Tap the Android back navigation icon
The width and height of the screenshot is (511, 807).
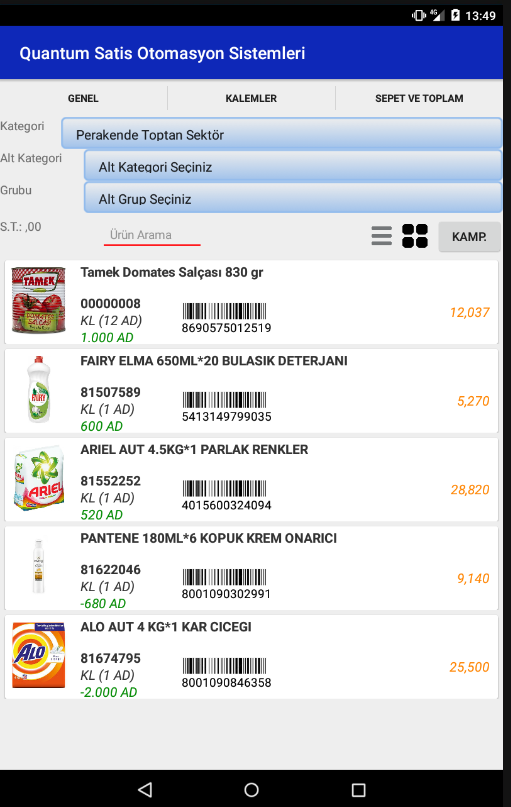click(145, 790)
